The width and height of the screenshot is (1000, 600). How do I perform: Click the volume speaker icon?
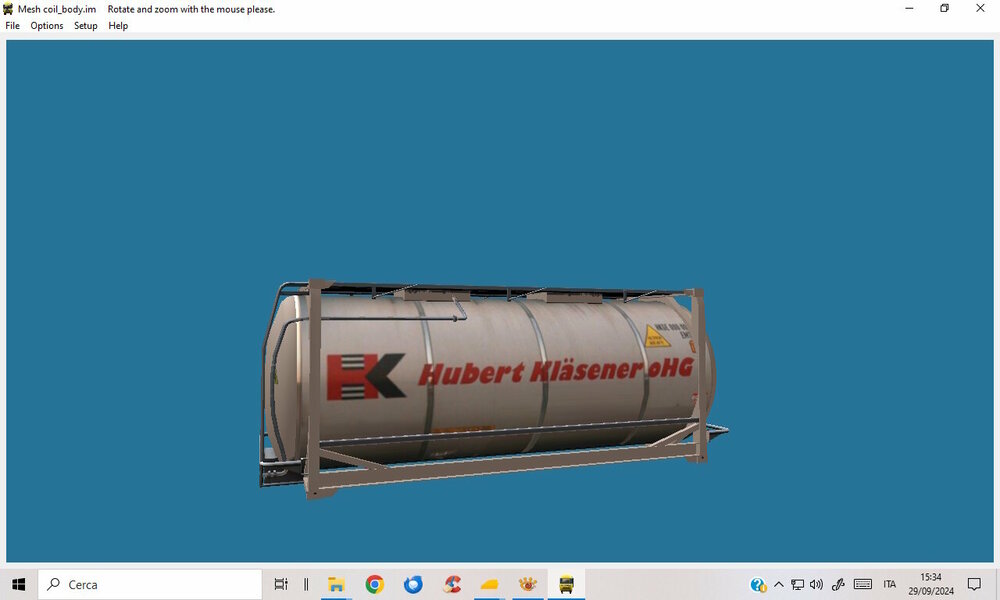(x=816, y=584)
